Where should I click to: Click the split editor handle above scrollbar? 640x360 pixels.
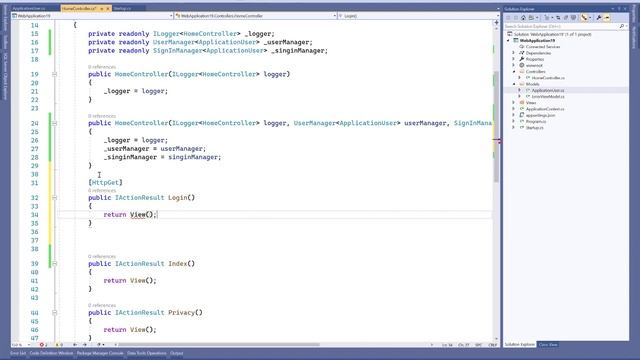[x=496, y=22]
